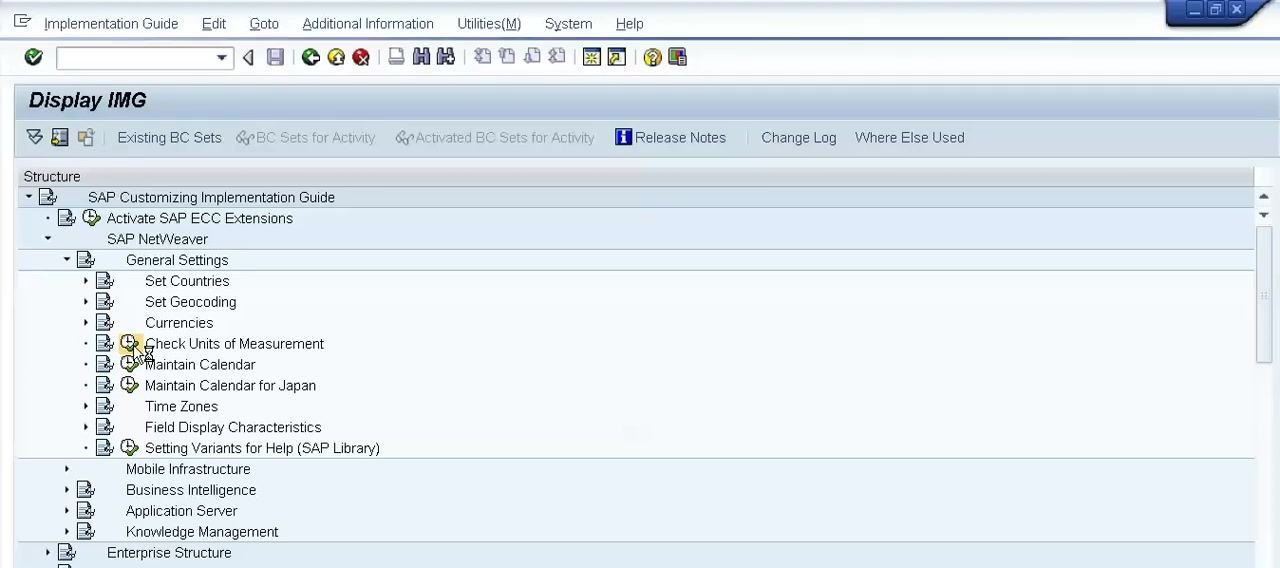This screenshot has height=568, width=1280.
Task: Expand the Enterprise Structure node
Action: pos(48,553)
